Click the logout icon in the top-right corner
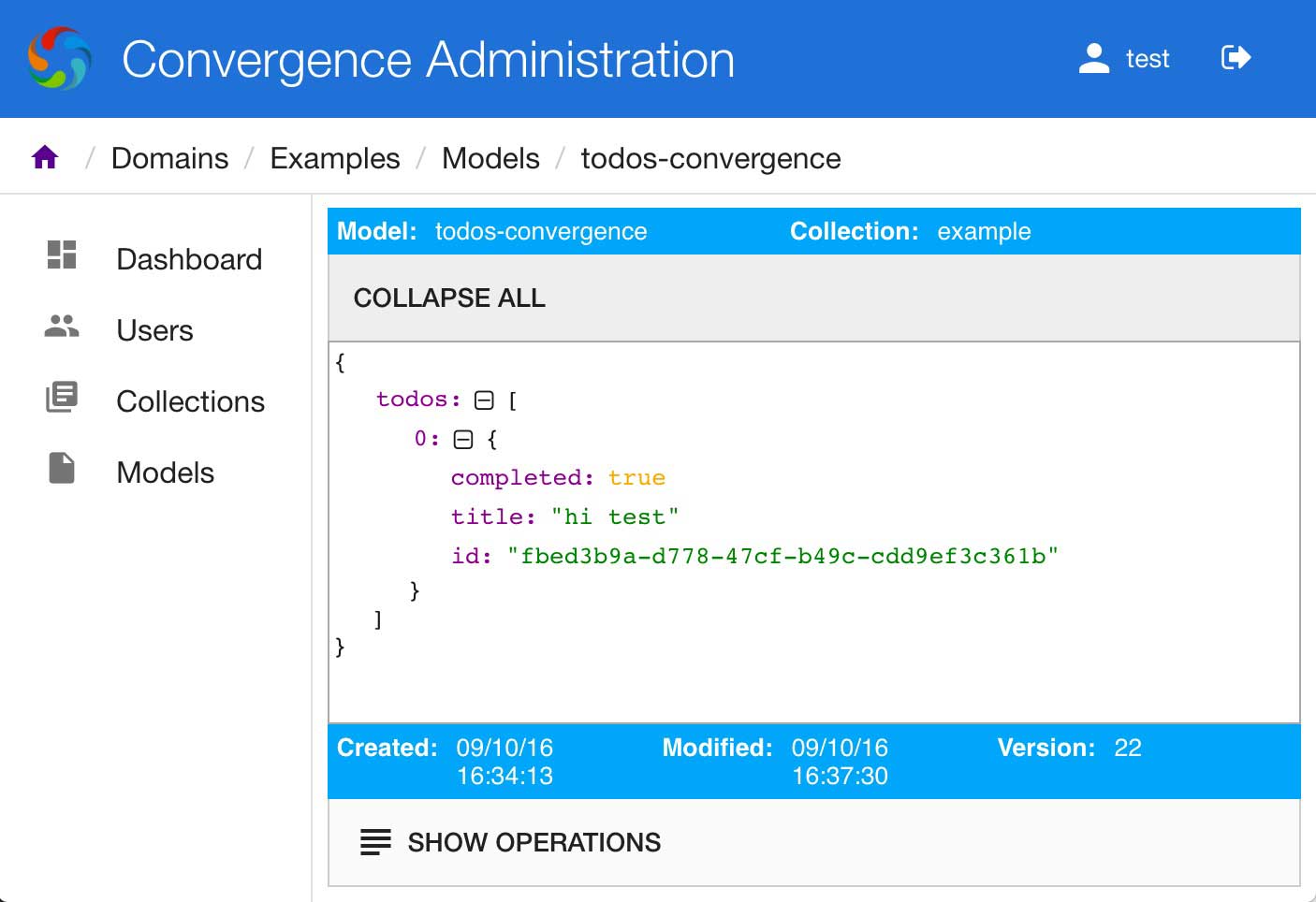The width and height of the screenshot is (1316, 902). (1235, 57)
